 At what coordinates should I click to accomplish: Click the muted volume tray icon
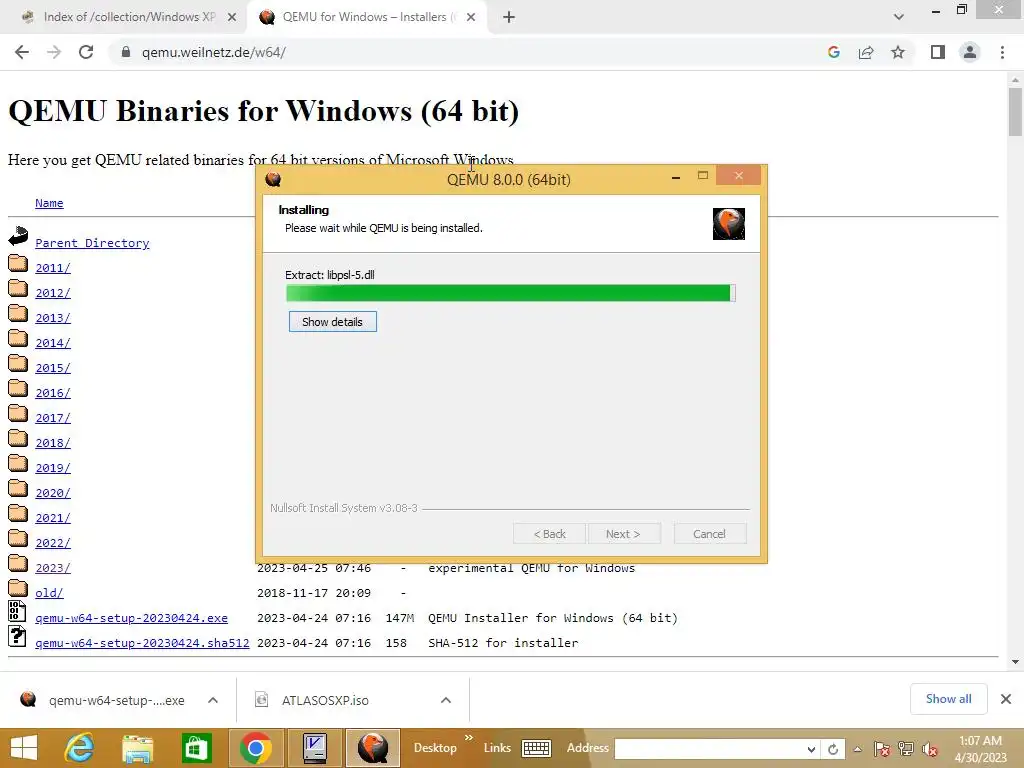pyautogui.click(x=930, y=749)
